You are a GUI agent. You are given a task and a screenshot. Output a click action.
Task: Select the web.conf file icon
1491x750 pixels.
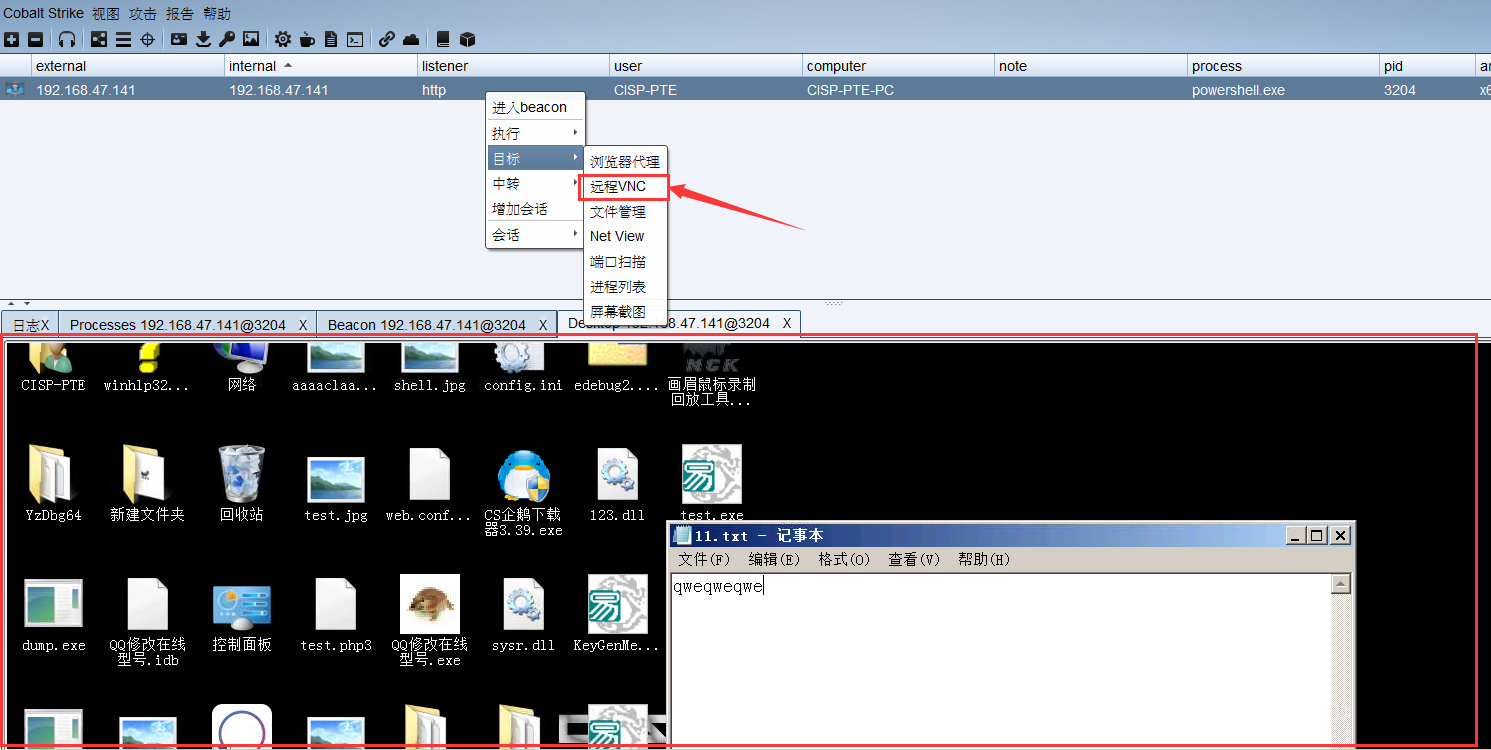429,474
